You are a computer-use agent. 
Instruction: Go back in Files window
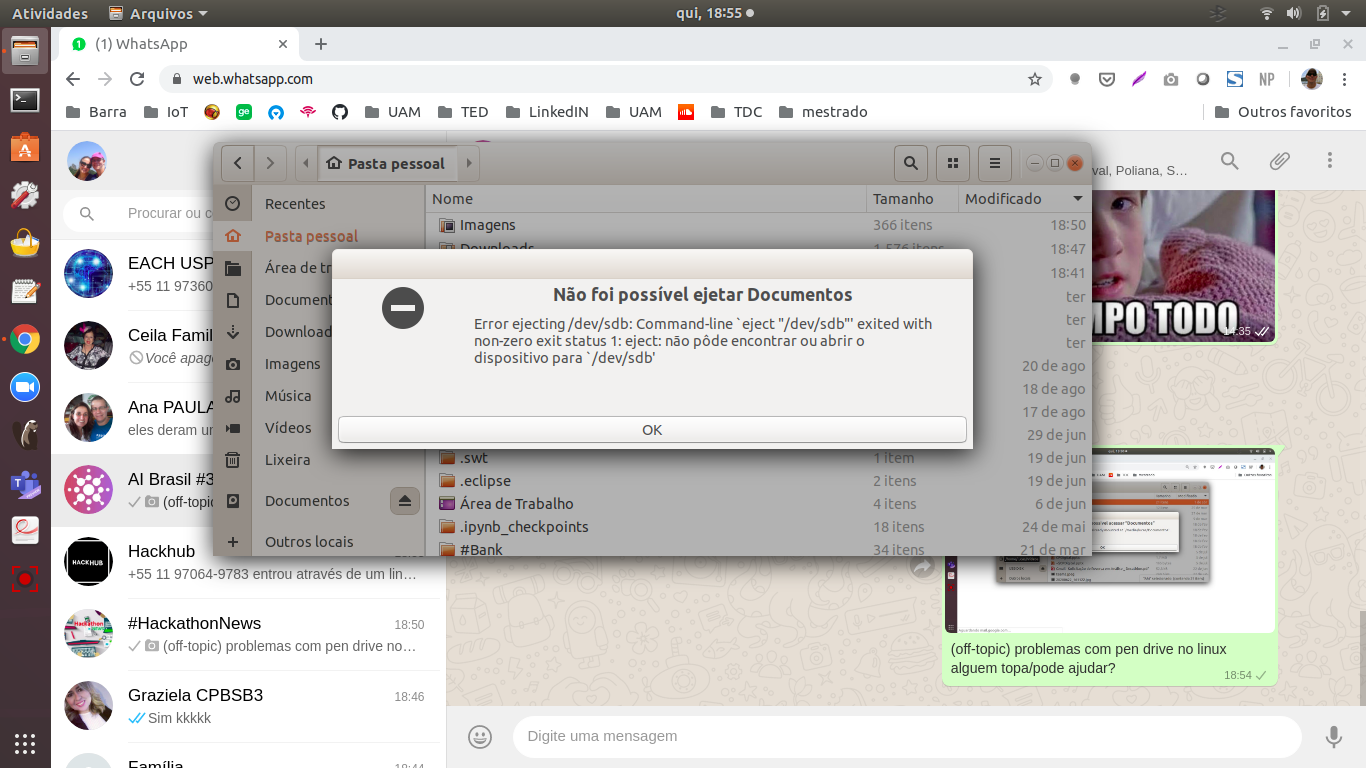(237, 163)
